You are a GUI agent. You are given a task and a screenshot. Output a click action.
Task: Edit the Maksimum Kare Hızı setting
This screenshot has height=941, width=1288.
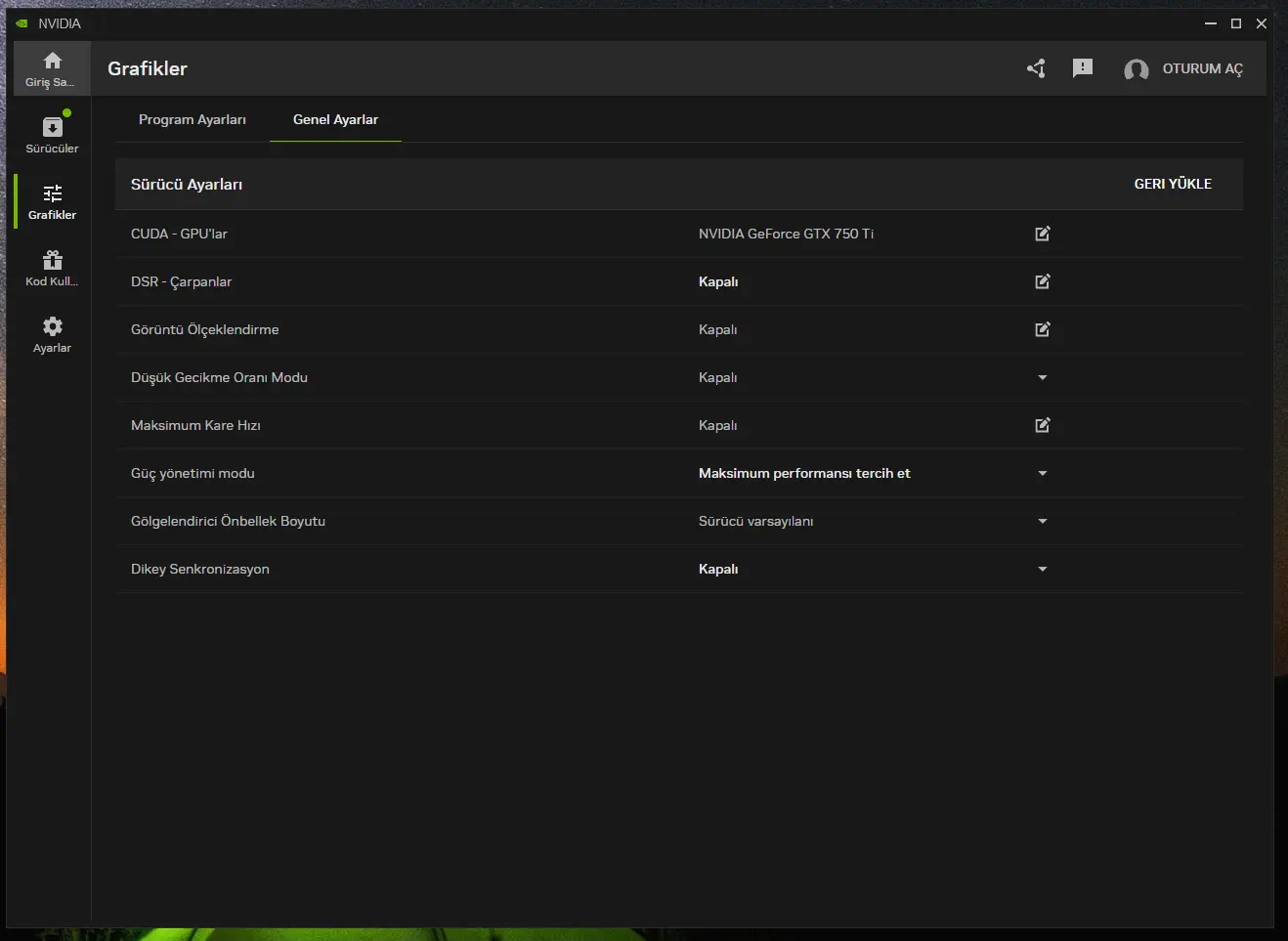[x=1043, y=425]
